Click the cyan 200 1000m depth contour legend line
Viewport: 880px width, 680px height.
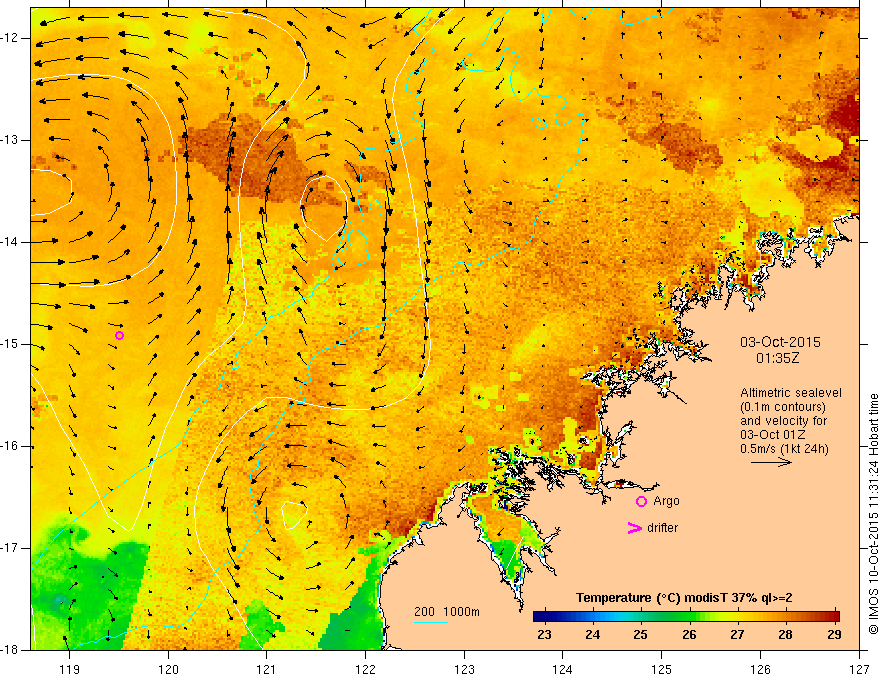(x=431, y=622)
